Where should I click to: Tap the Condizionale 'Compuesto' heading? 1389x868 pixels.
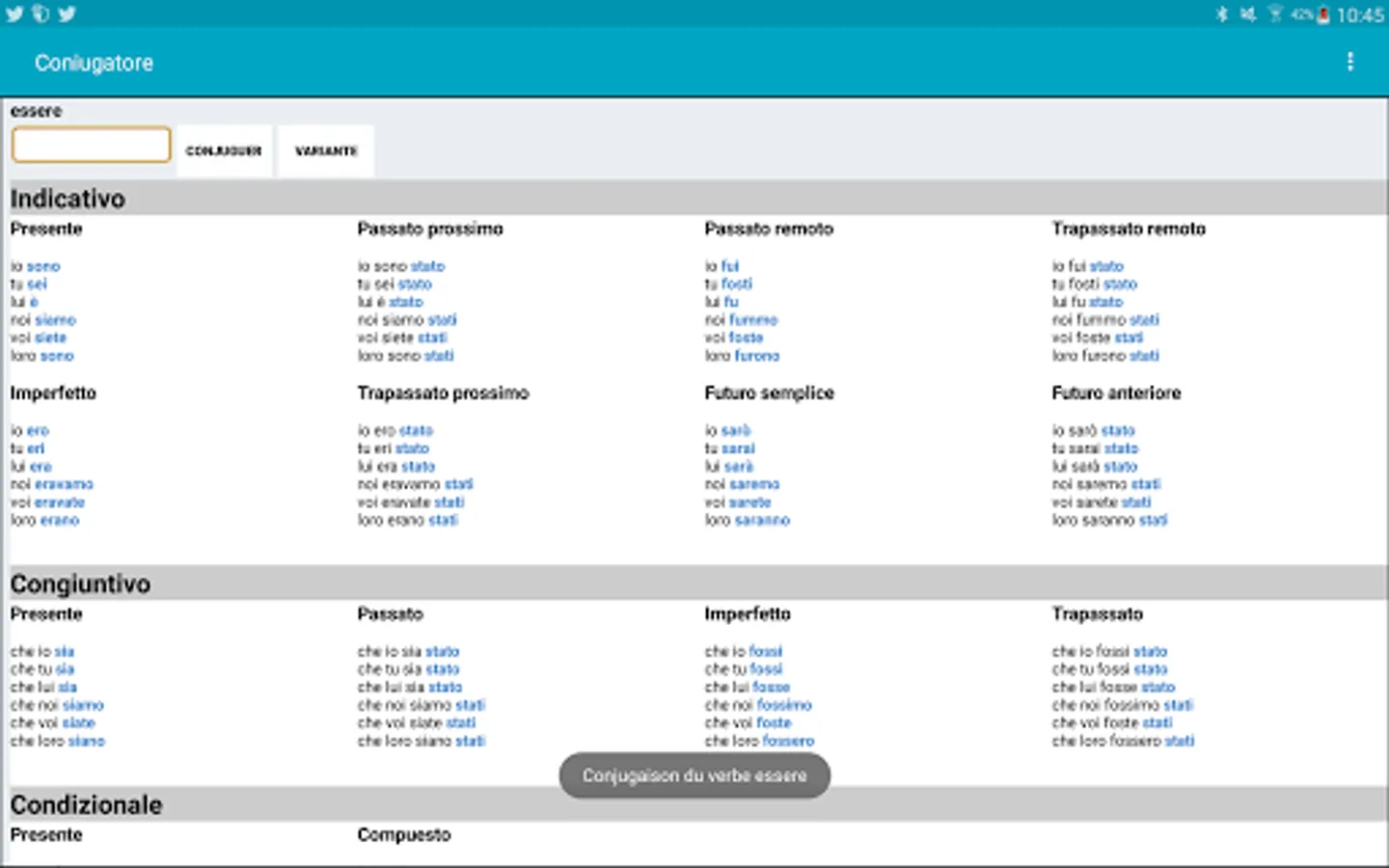coord(403,835)
